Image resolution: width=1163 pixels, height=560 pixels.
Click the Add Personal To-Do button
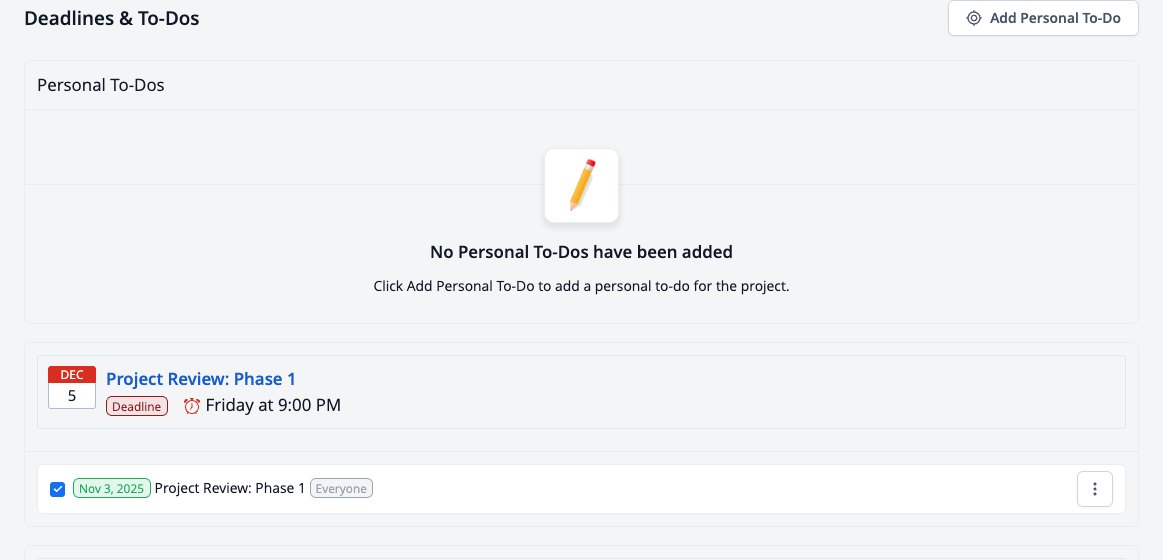[x=1043, y=18]
